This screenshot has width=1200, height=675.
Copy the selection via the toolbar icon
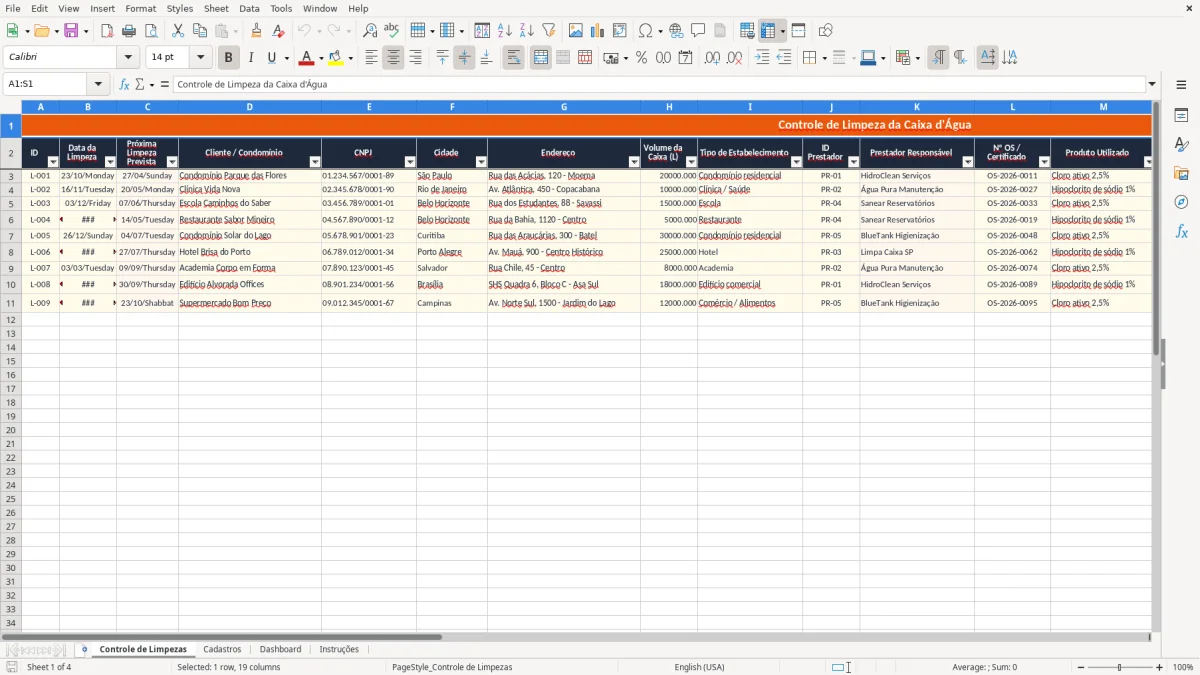(200, 31)
